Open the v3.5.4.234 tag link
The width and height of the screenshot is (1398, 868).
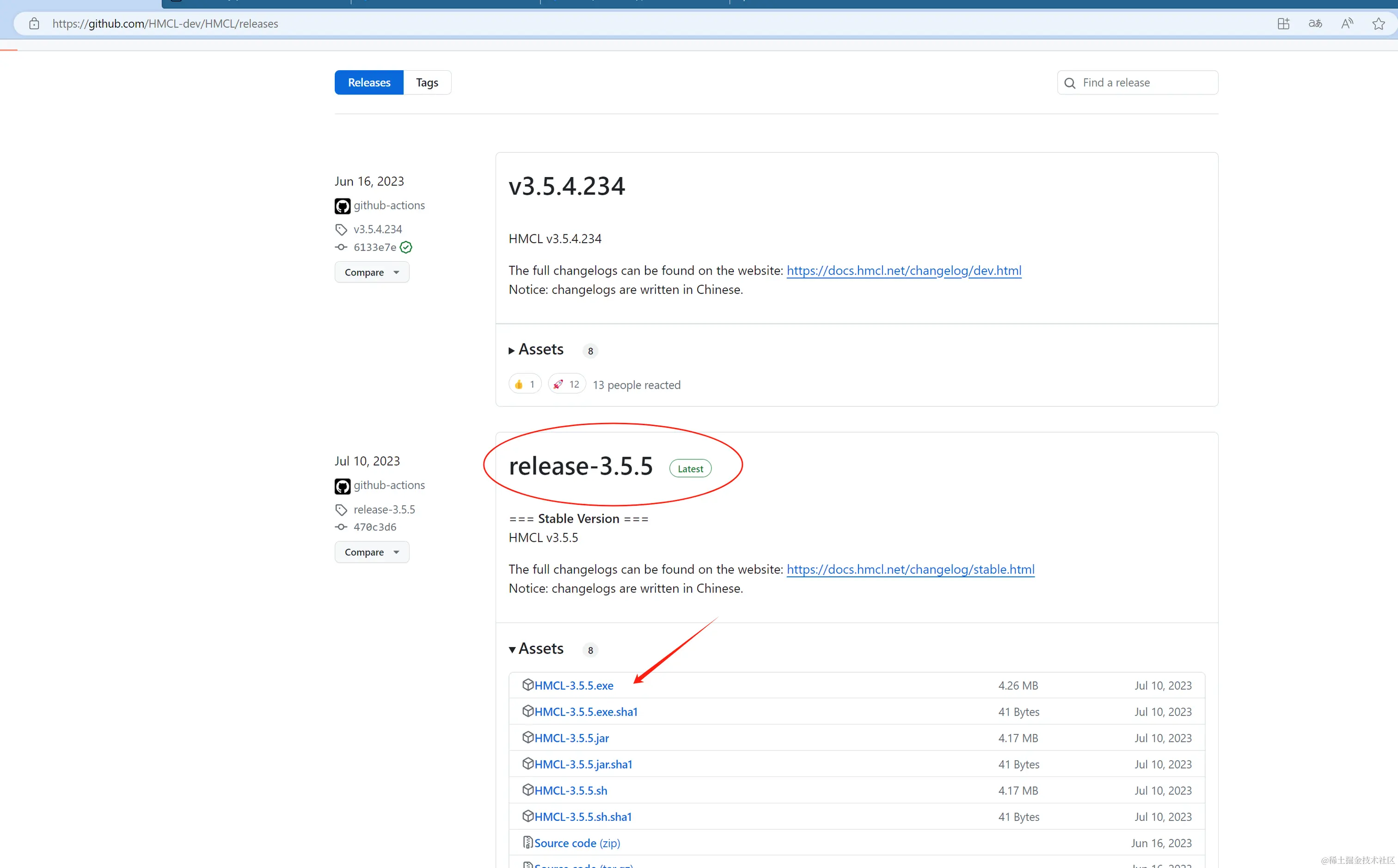click(x=378, y=229)
